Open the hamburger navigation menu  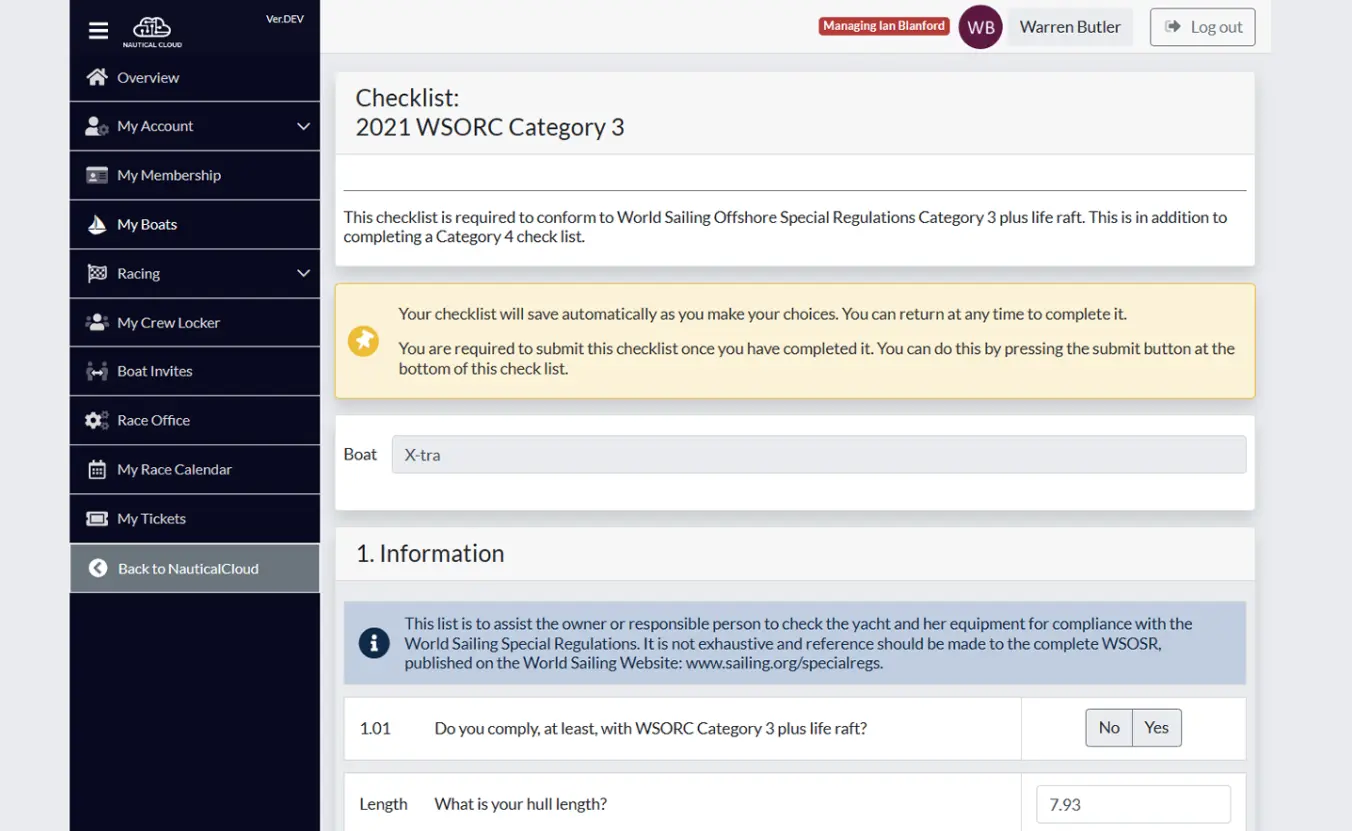(98, 30)
